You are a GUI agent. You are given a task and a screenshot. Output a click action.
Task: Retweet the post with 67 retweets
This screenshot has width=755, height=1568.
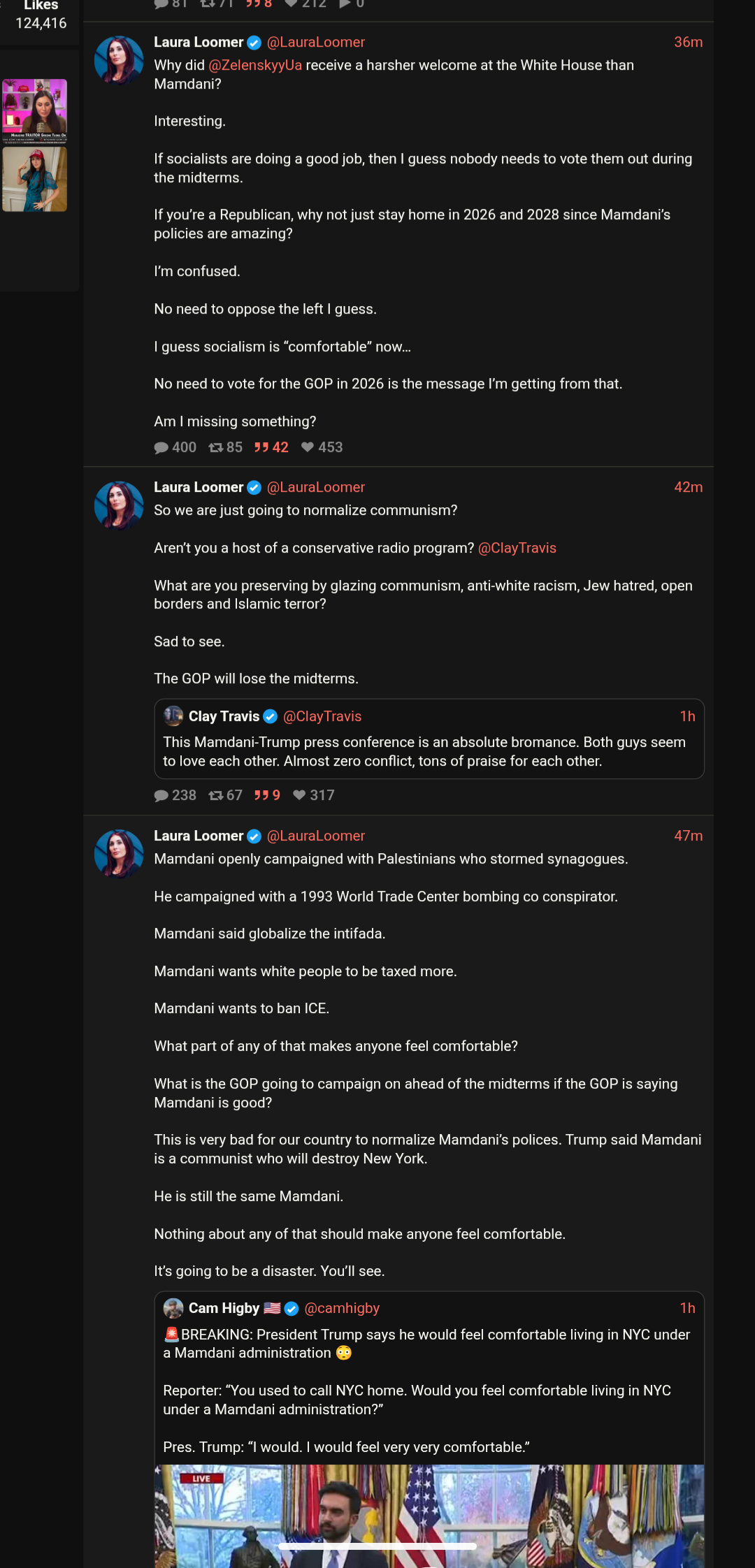point(216,796)
